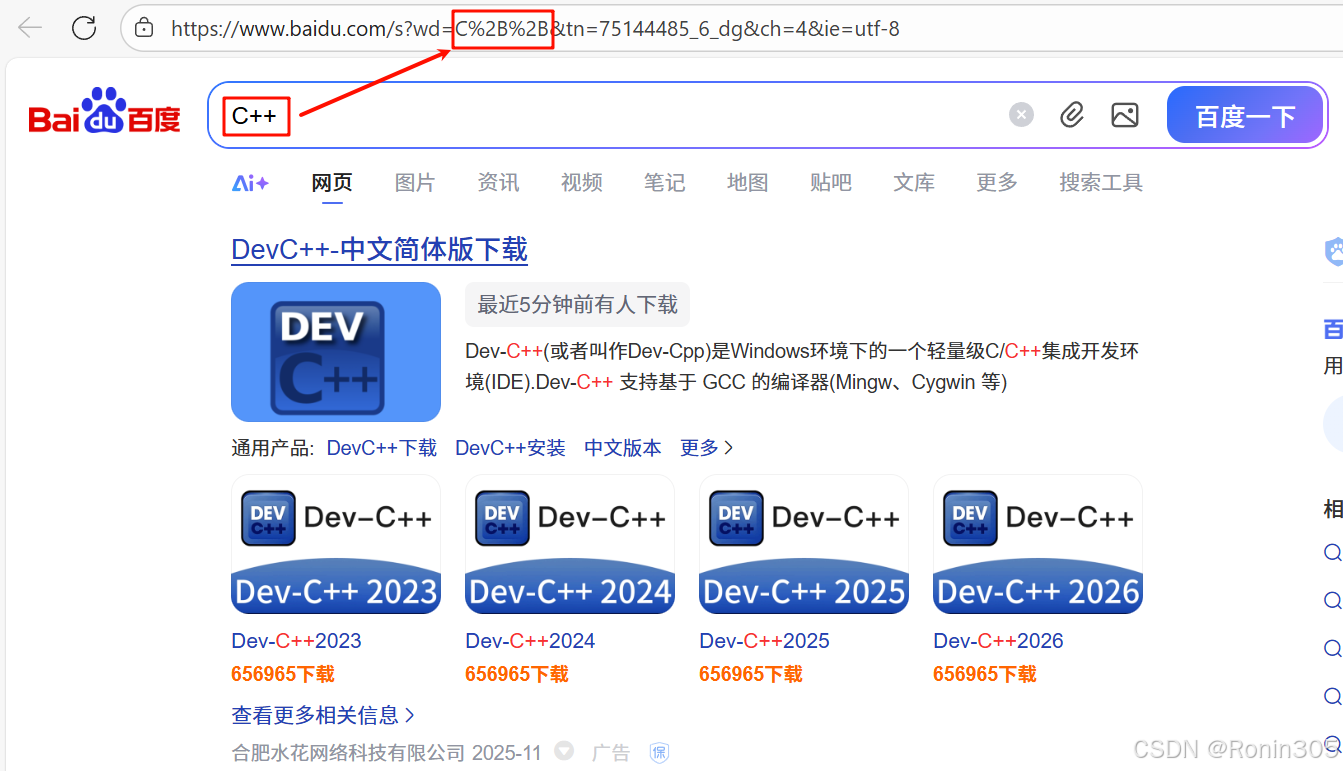This screenshot has height=771, width=1343.
Task: Select the 网页 tab
Action: [332, 182]
